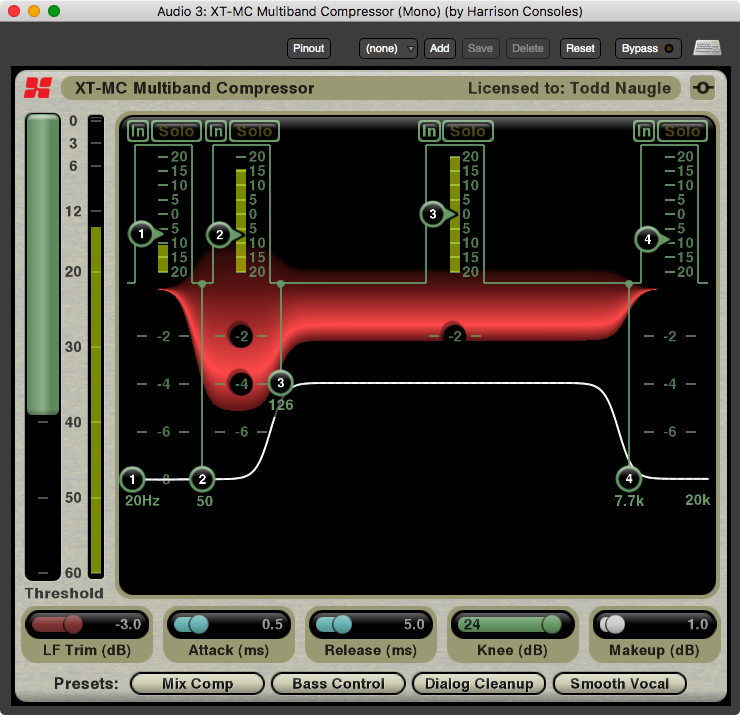Viewport: 740px width, 715px height.
Task: Click the Harrison red logo icon
Action: point(38,88)
